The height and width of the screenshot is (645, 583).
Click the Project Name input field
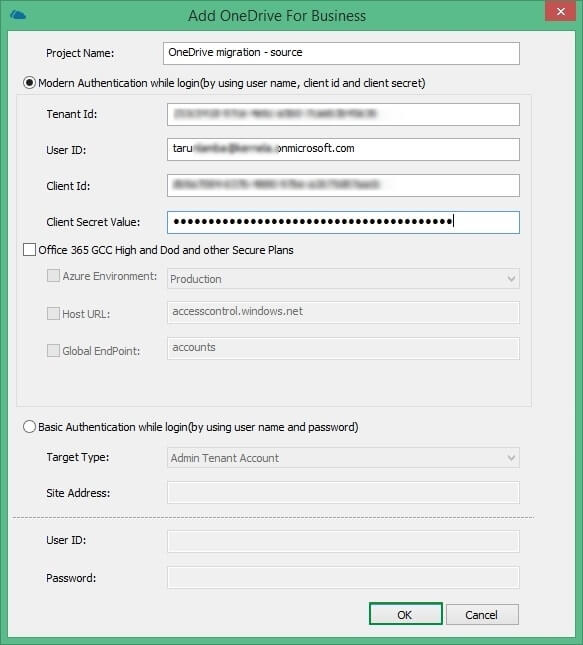(x=341, y=53)
